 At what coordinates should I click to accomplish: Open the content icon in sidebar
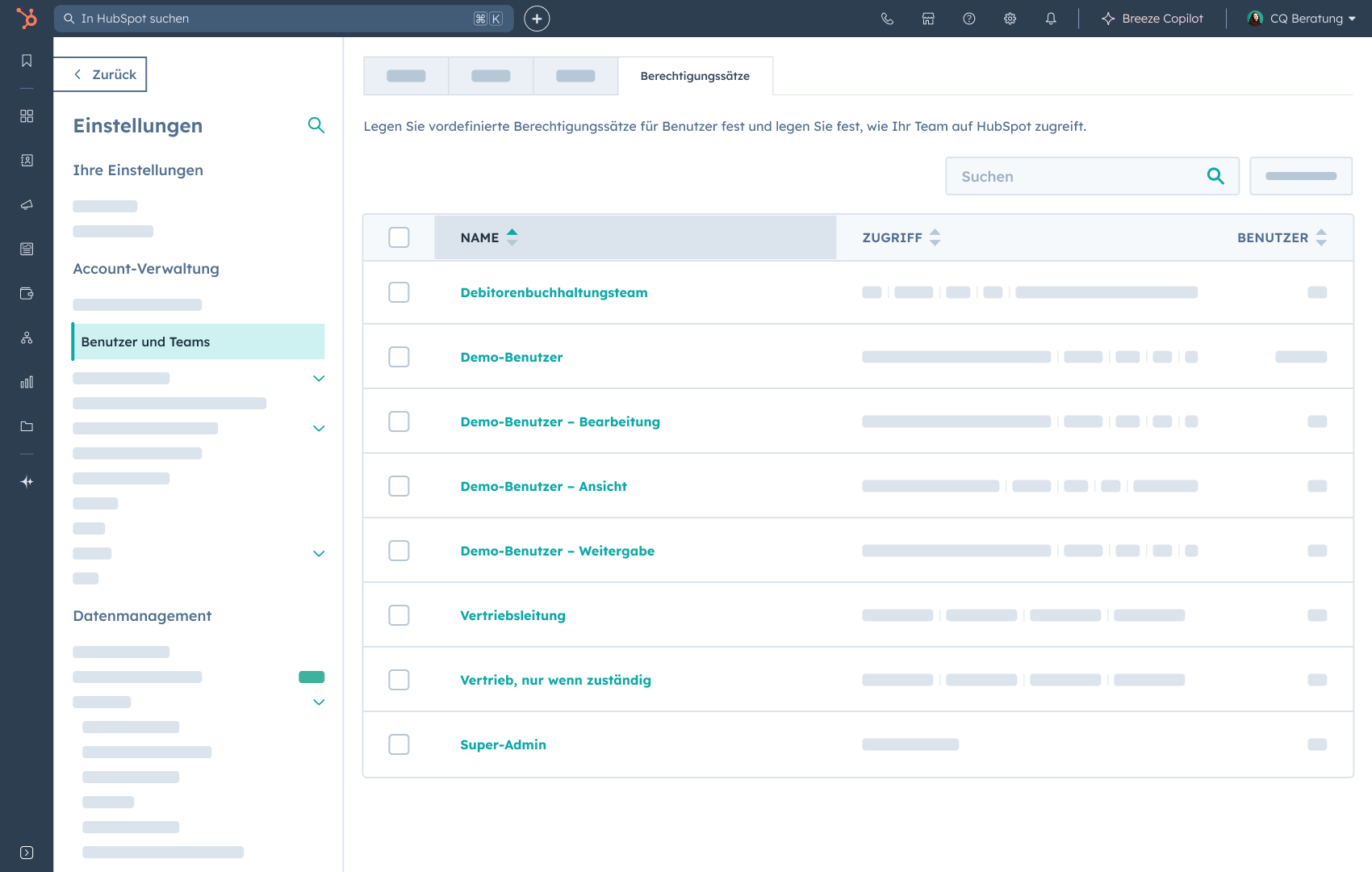click(27, 249)
